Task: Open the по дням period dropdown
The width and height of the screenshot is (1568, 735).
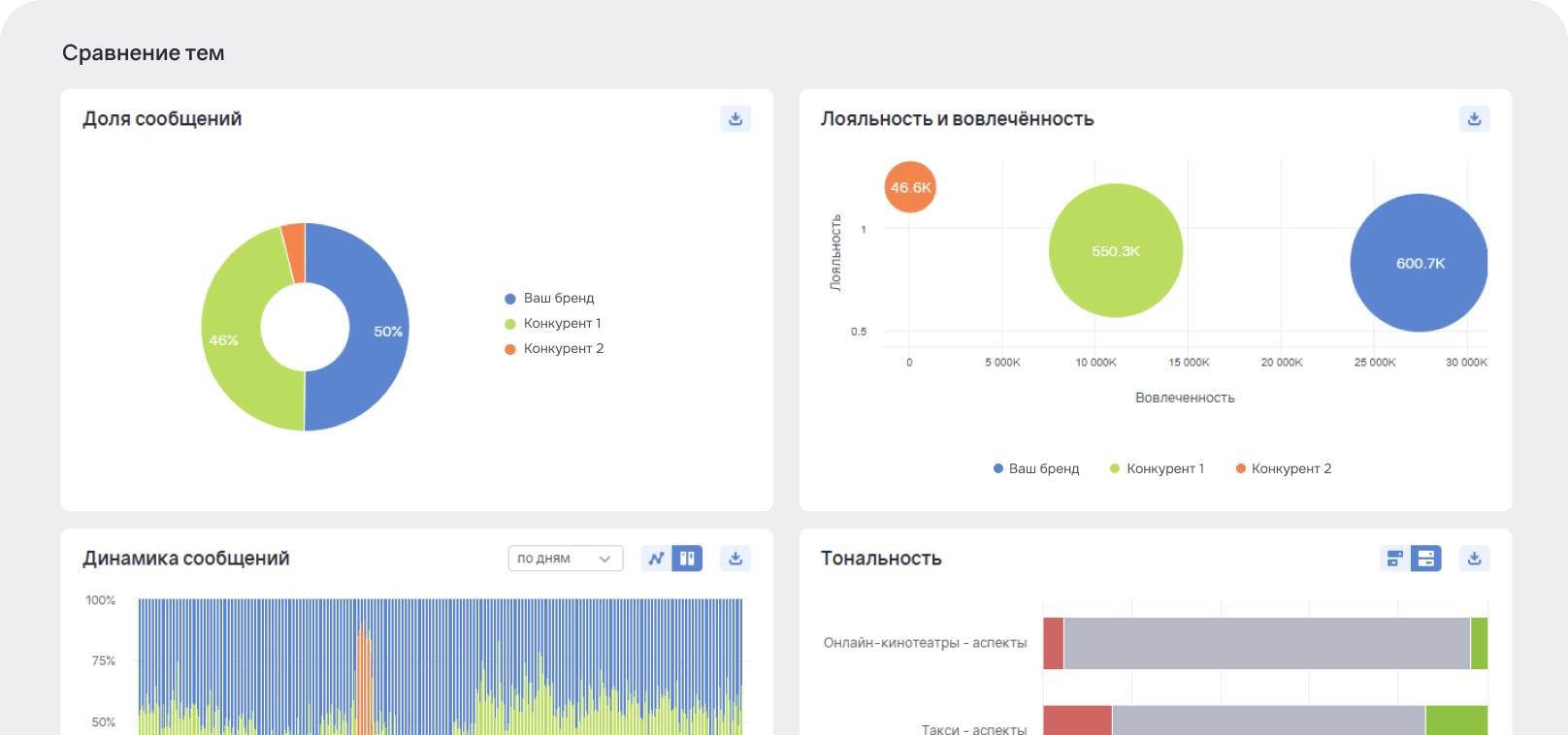Action: 566,559
